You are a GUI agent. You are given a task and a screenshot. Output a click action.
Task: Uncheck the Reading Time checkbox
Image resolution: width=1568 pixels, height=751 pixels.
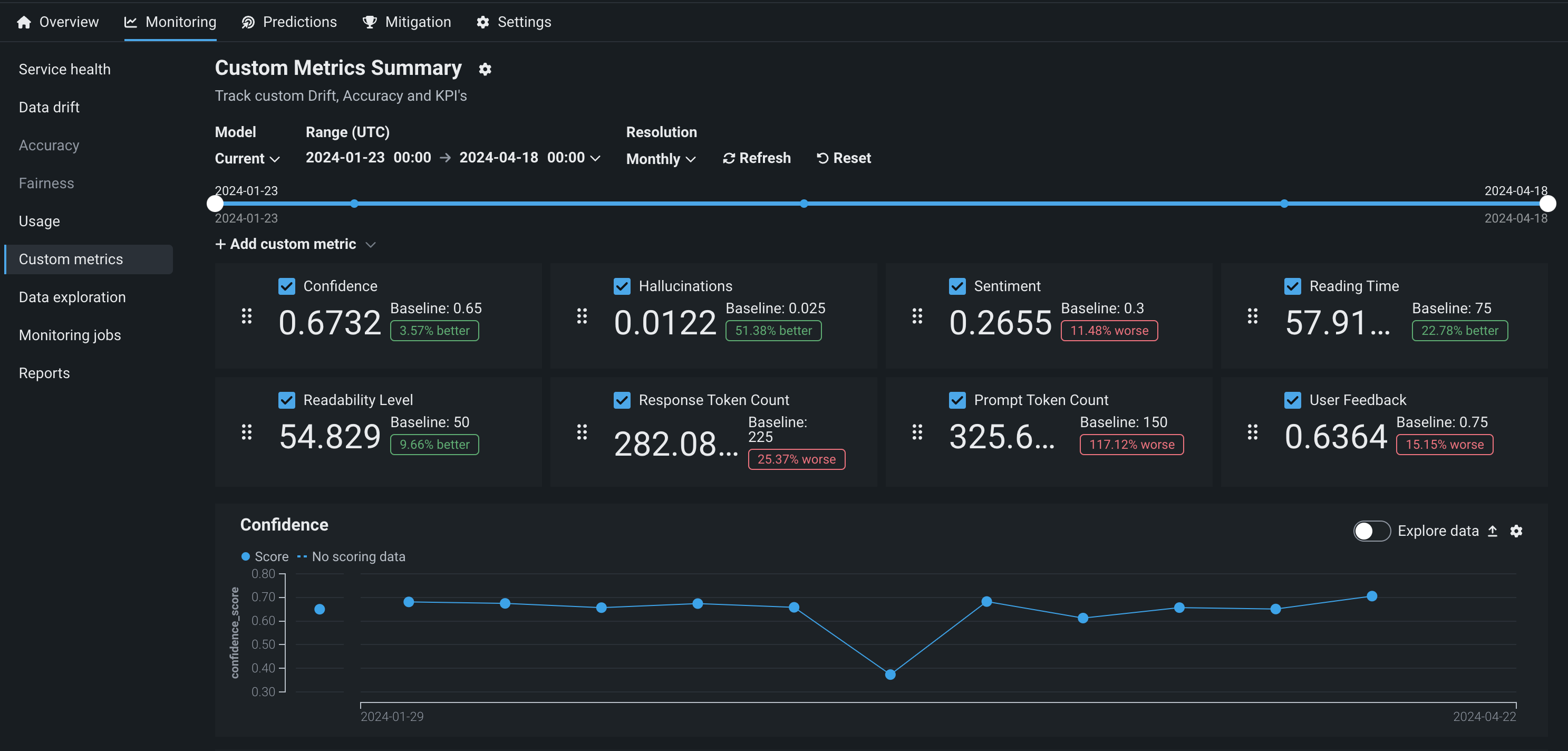pos(1292,286)
